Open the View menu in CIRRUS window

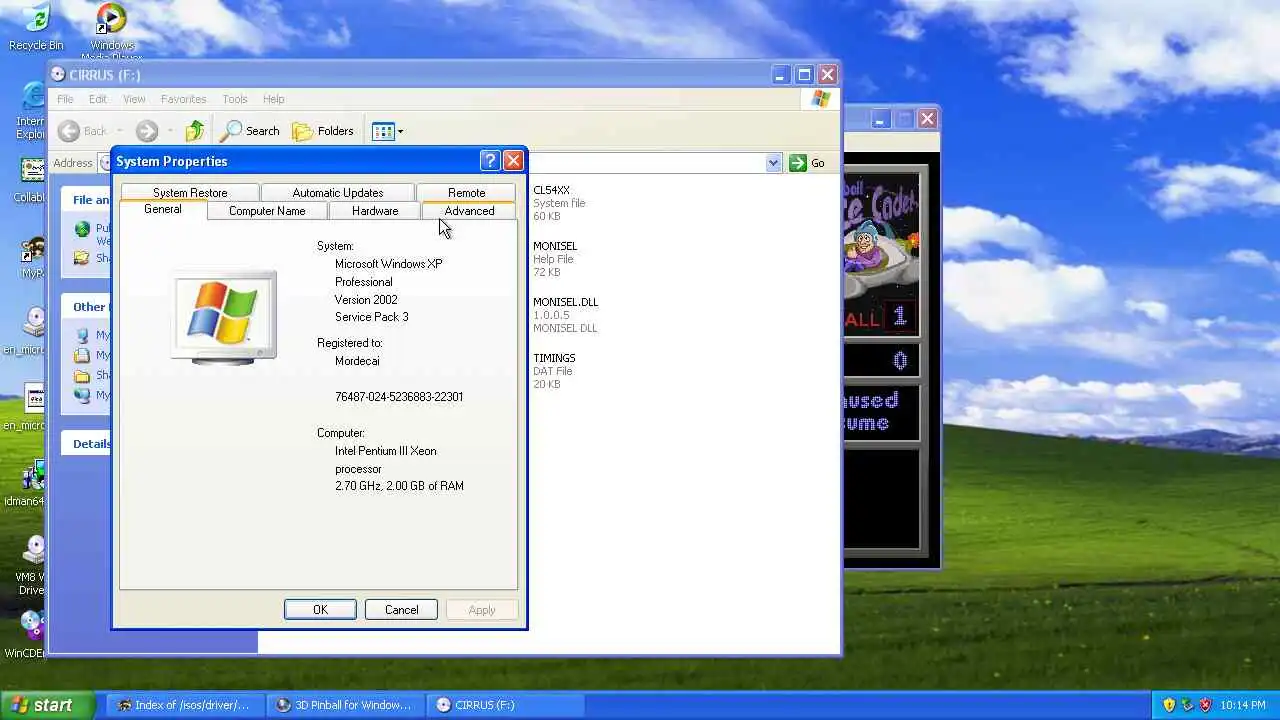click(x=134, y=99)
